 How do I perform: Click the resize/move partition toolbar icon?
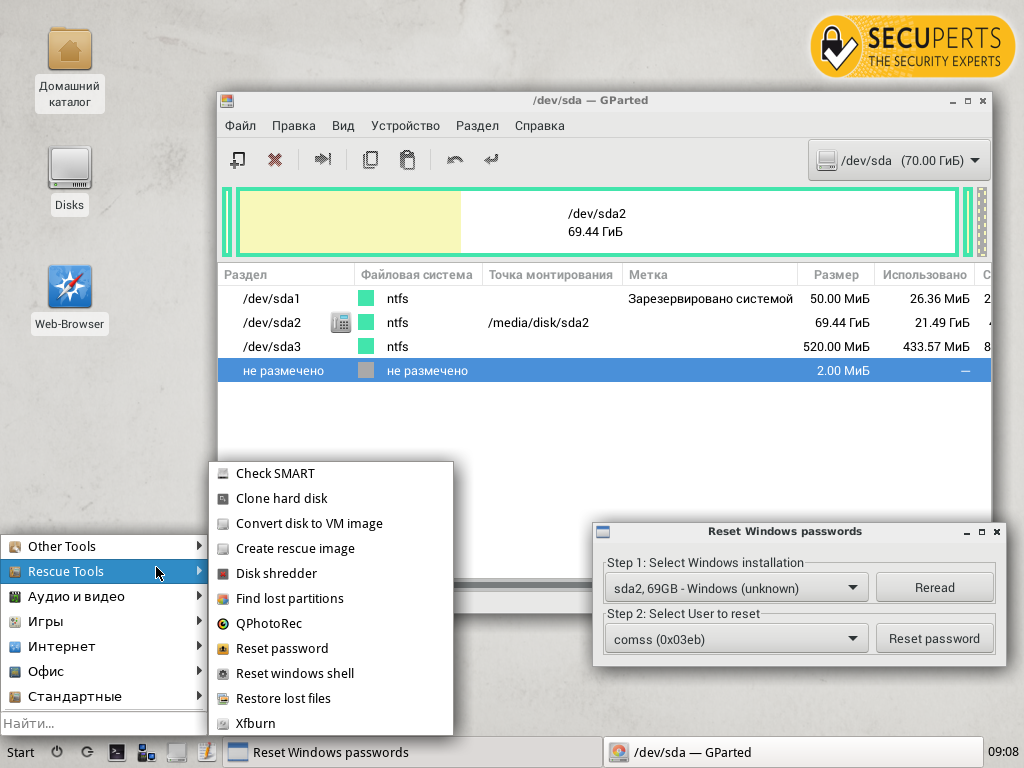(x=323, y=159)
